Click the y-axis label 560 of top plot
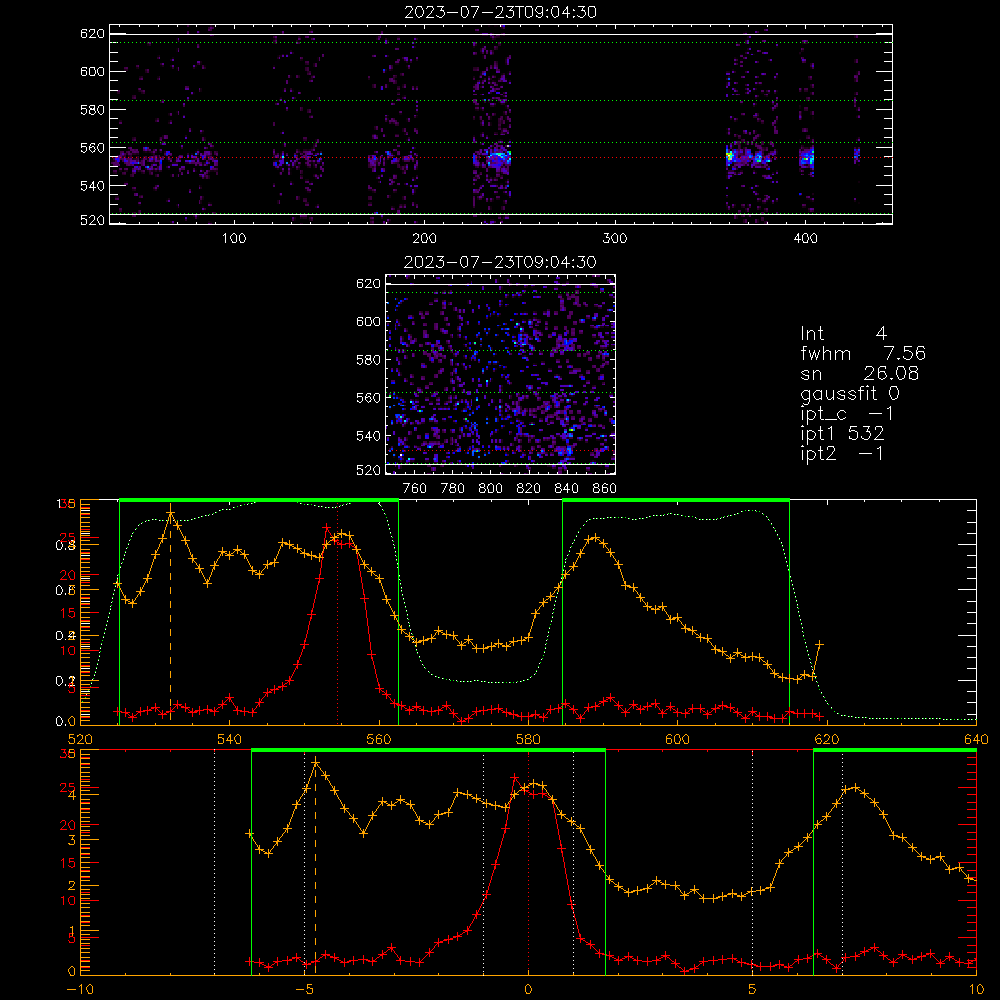The width and height of the screenshot is (1000, 1000). click(x=92, y=148)
